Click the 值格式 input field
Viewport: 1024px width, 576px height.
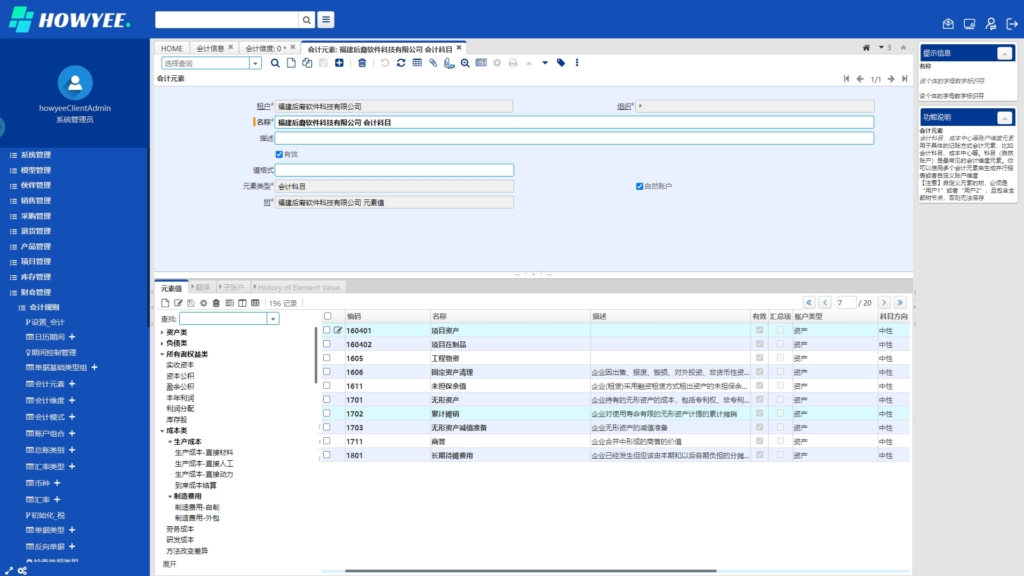tap(394, 170)
